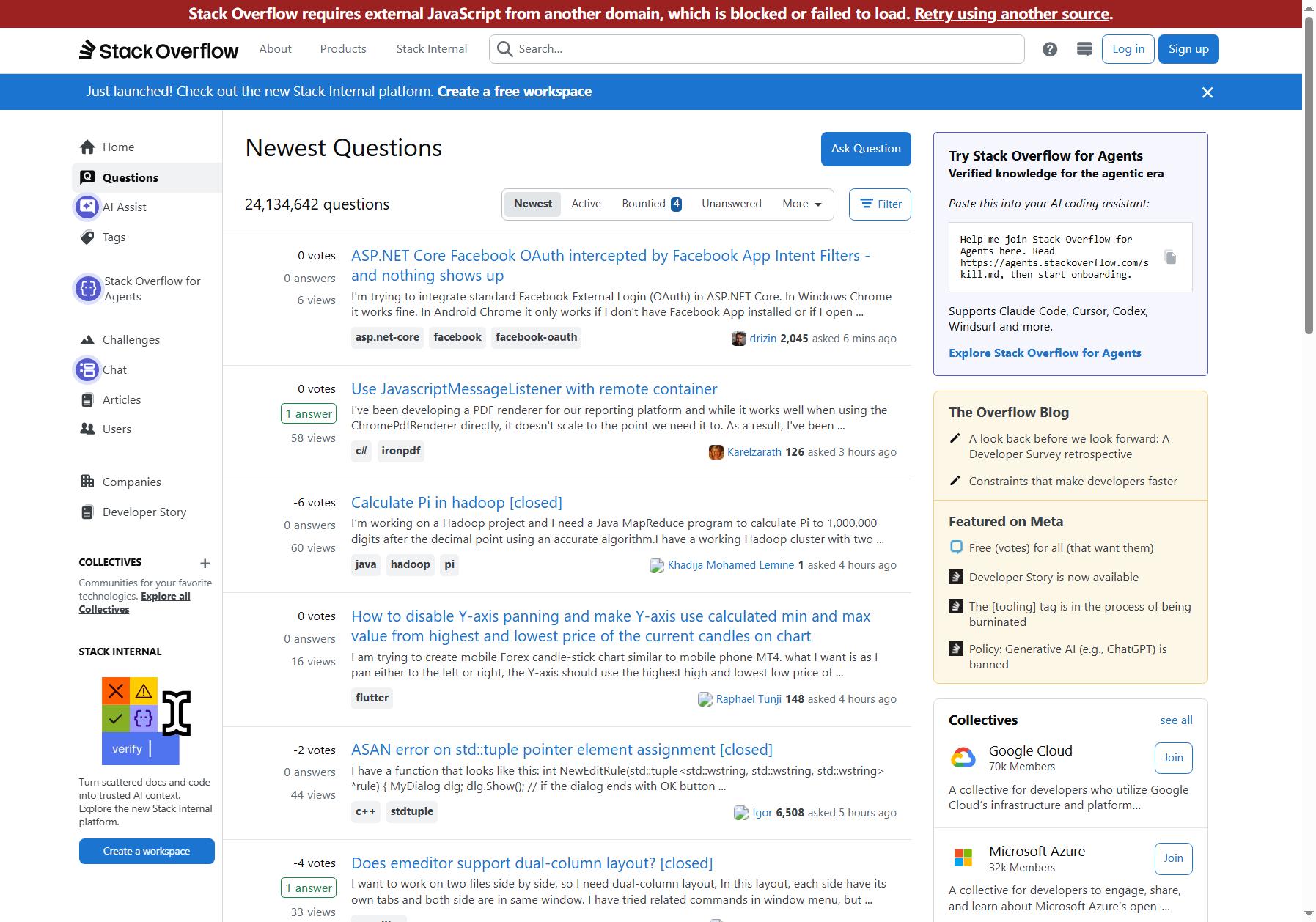Screen dimensions: 1316x922
Task: Click the Companies building icon
Action: (x=87, y=482)
